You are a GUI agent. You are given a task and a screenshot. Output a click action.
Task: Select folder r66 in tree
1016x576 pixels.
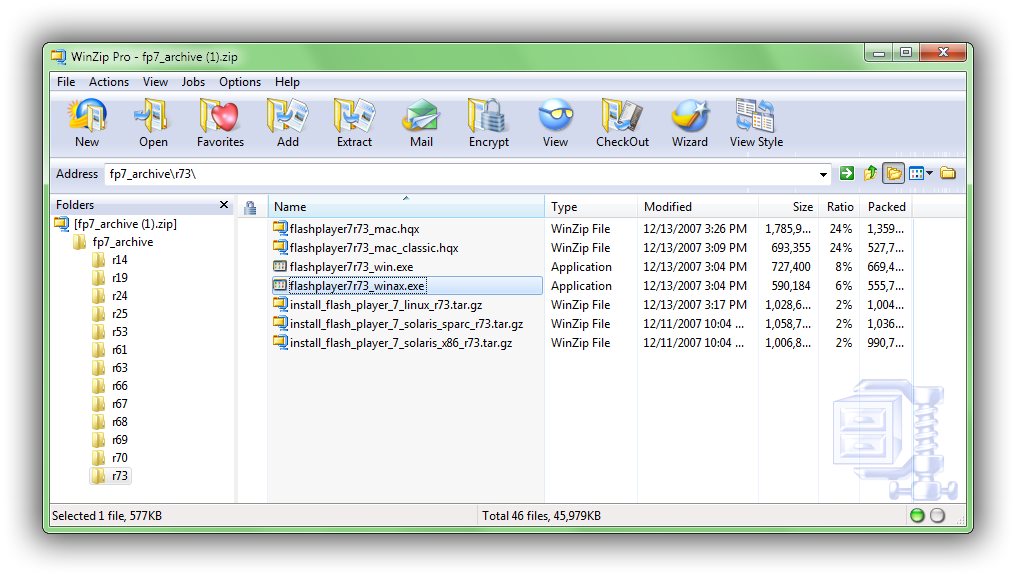pos(119,386)
